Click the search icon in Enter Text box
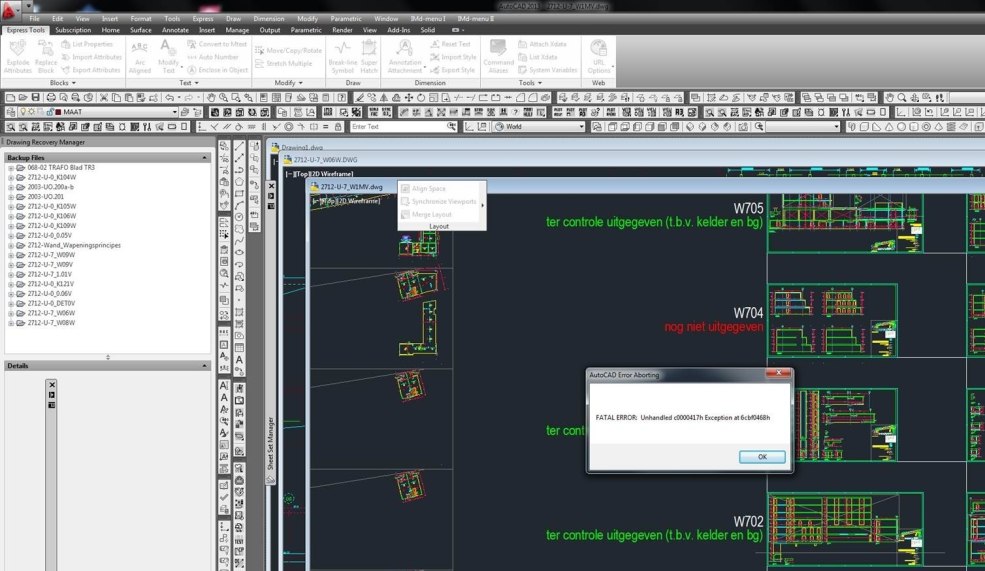985x571 pixels. click(x=451, y=126)
